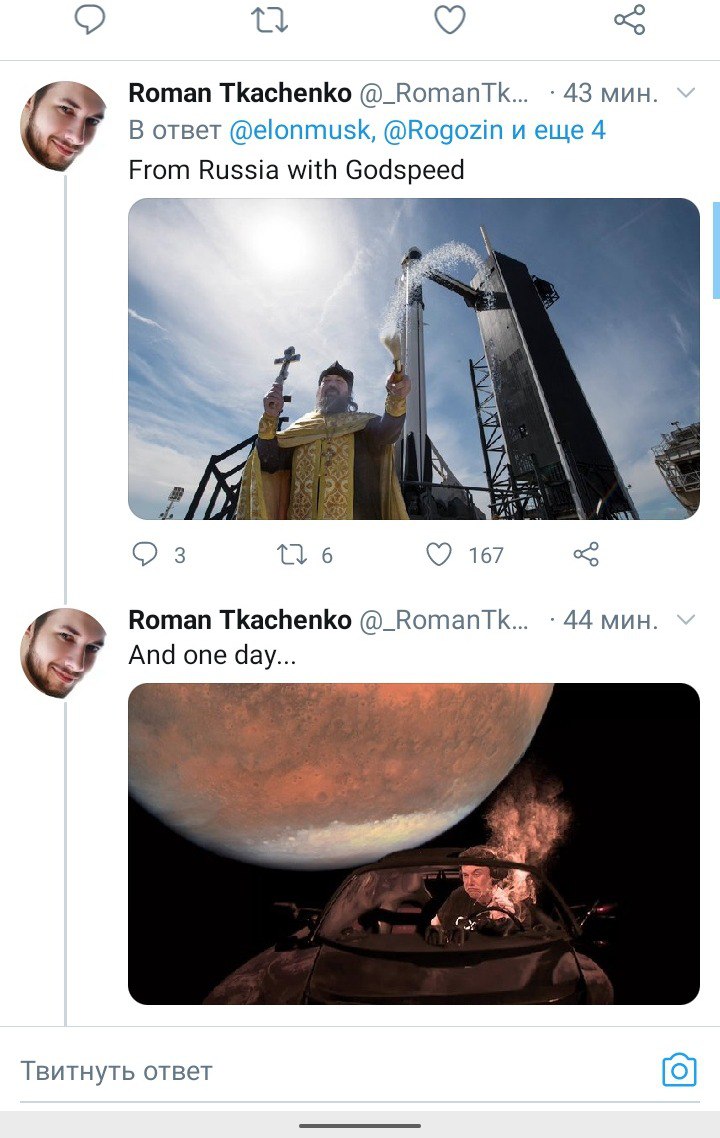The height and width of the screenshot is (1138, 720).
Task: Open the priest and rocket launchpad image
Action: point(414,359)
